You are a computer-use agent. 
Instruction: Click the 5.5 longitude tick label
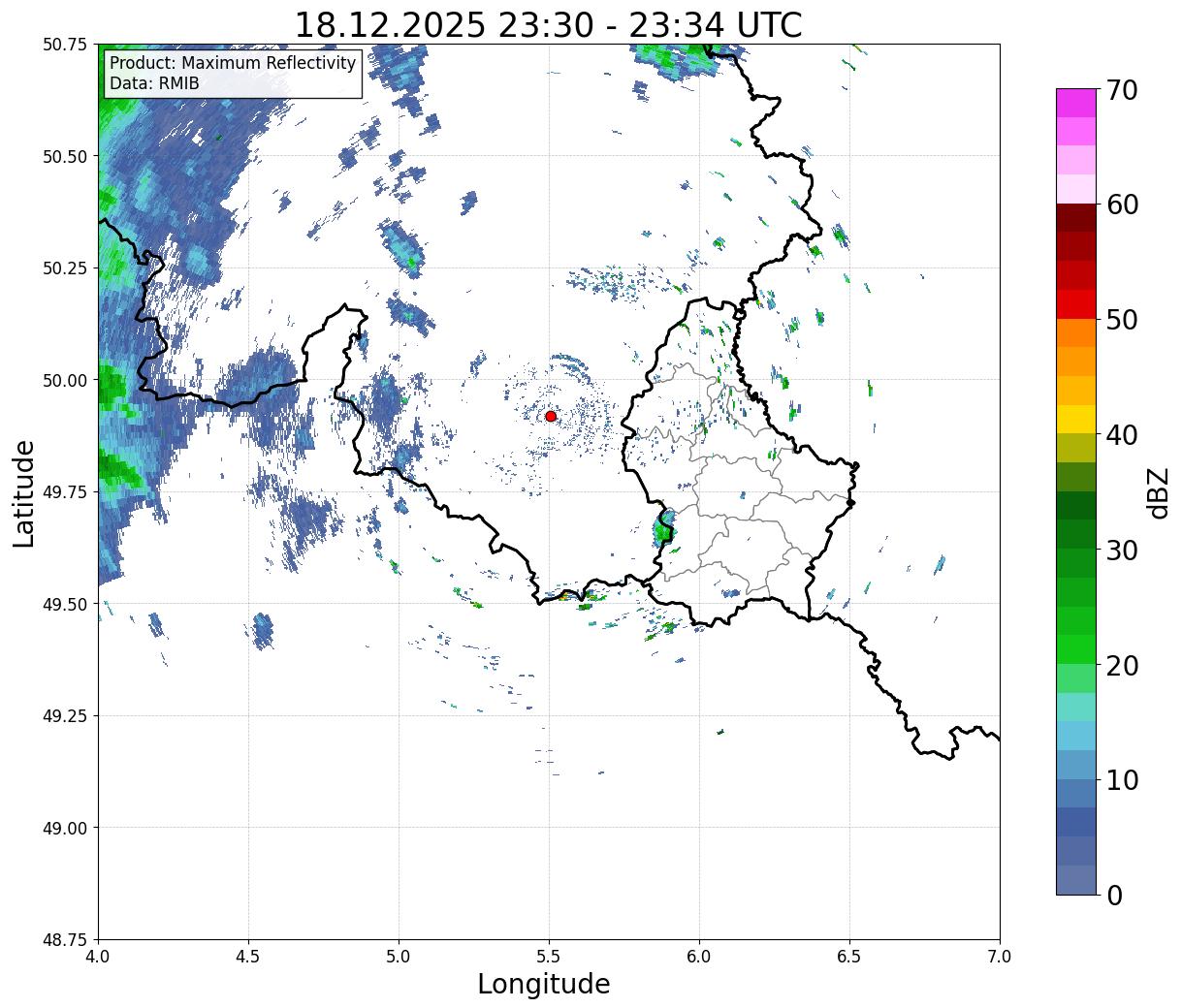[x=549, y=956]
